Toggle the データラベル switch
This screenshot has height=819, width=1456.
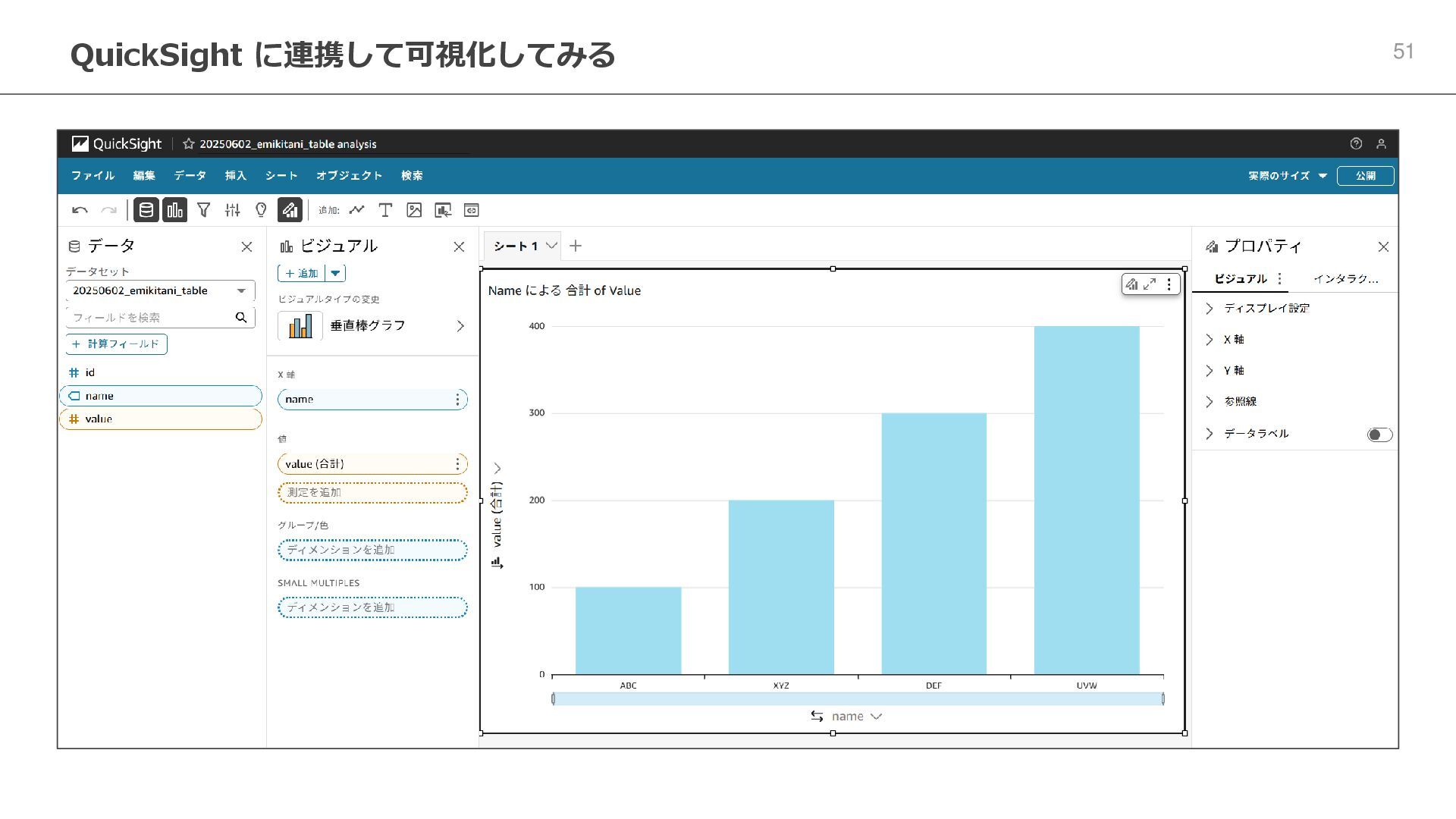click(x=1379, y=435)
